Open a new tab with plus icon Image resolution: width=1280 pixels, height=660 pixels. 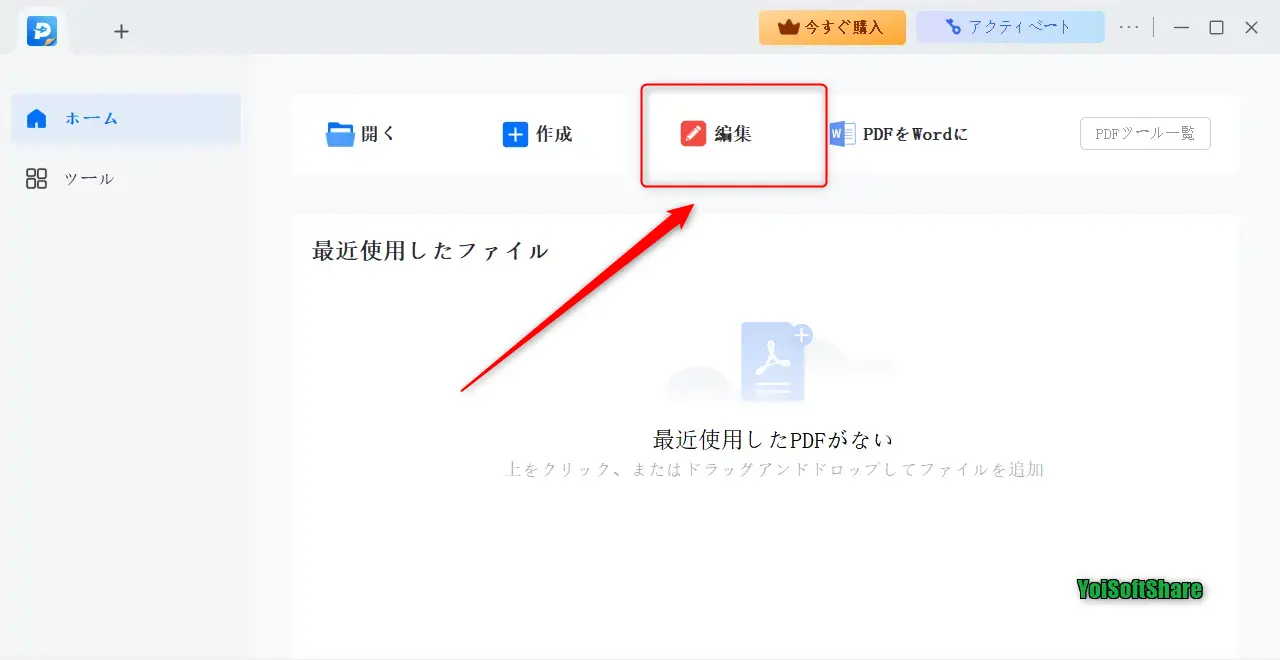click(x=121, y=31)
